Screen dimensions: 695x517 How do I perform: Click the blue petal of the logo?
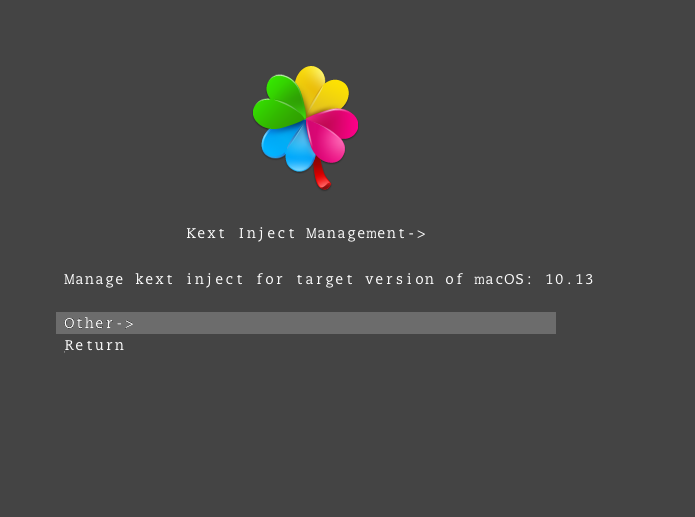(x=285, y=146)
